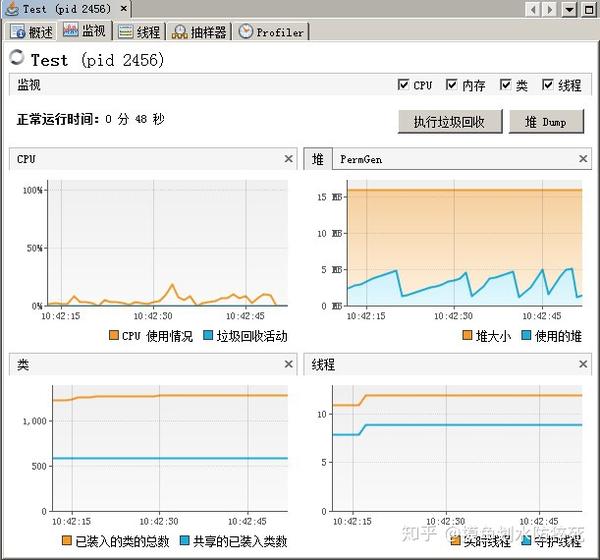Click the Profiler clock icon
Viewport: 600px width, 560px height.
point(246,31)
